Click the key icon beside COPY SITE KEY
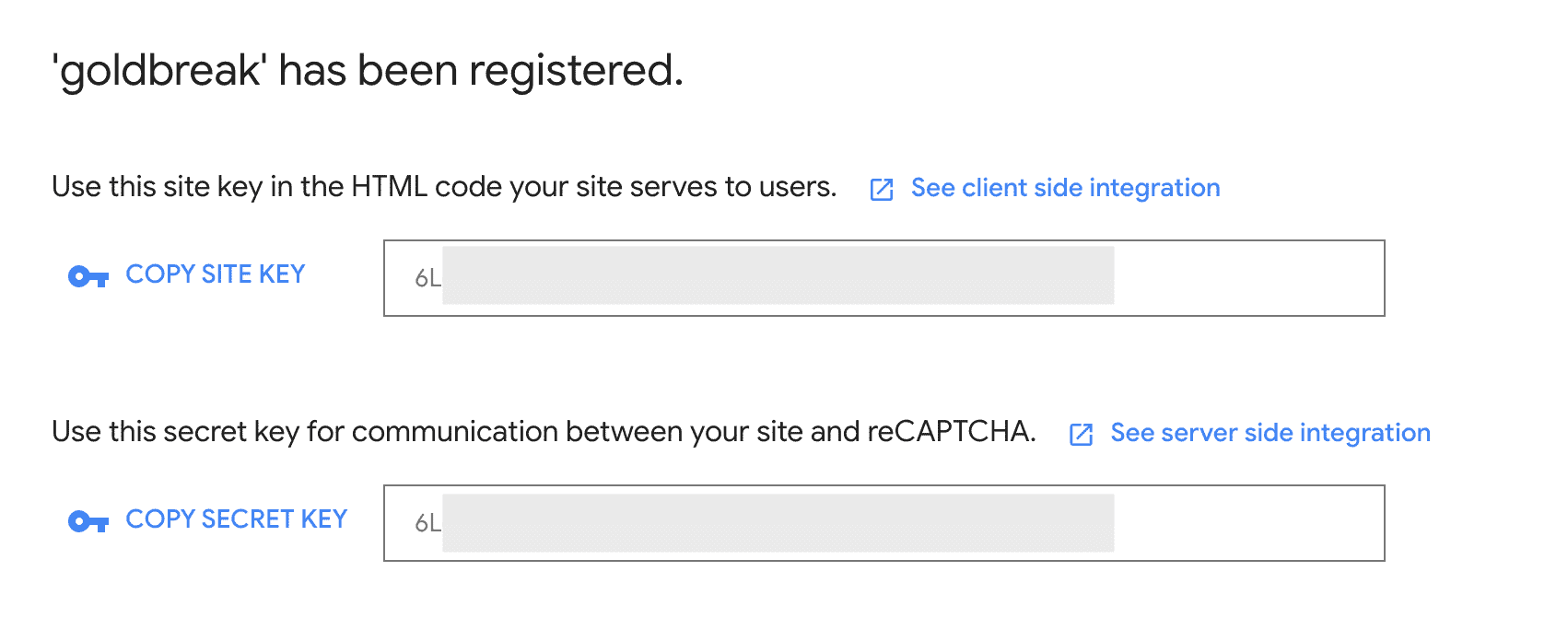Screen dimensions: 1568x641 pyautogui.click(x=88, y=276)
